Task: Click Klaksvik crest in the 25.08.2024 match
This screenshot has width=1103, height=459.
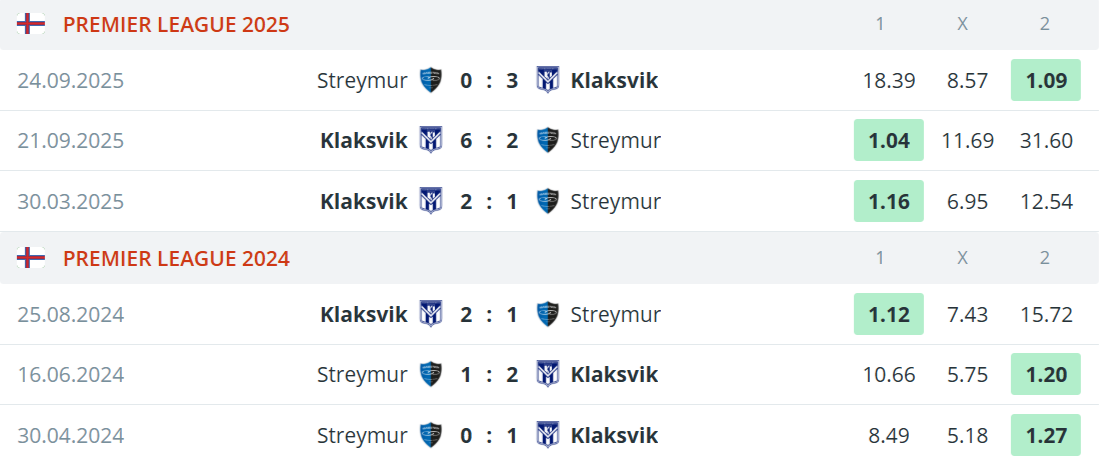Action: click(x=431, y=314)
